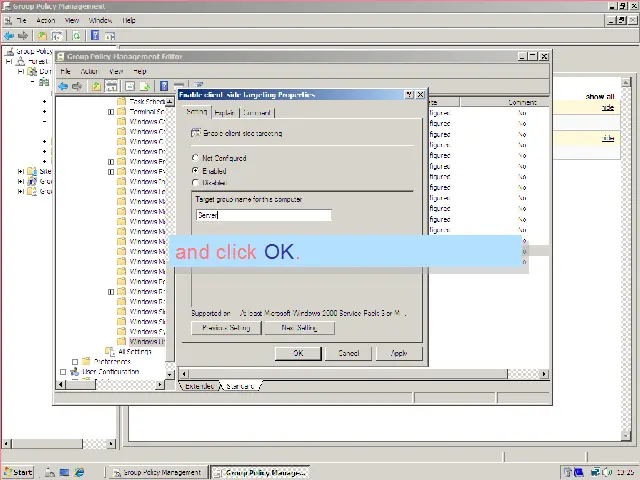Click green Refresh icon in Group Policy Management toolbar
This screenshot has height=480, width=640.
pyautogui.click(x=76, y=36)
